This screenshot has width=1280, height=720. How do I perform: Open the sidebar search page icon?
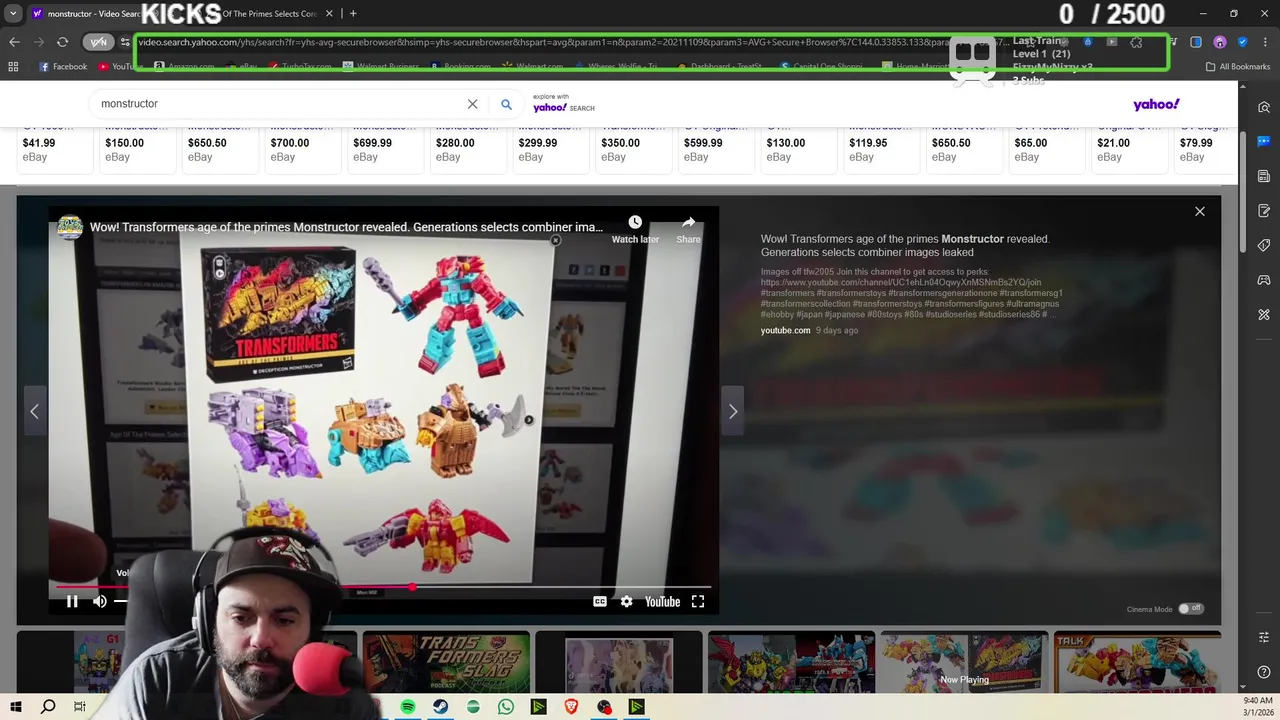click(1264, 107)
